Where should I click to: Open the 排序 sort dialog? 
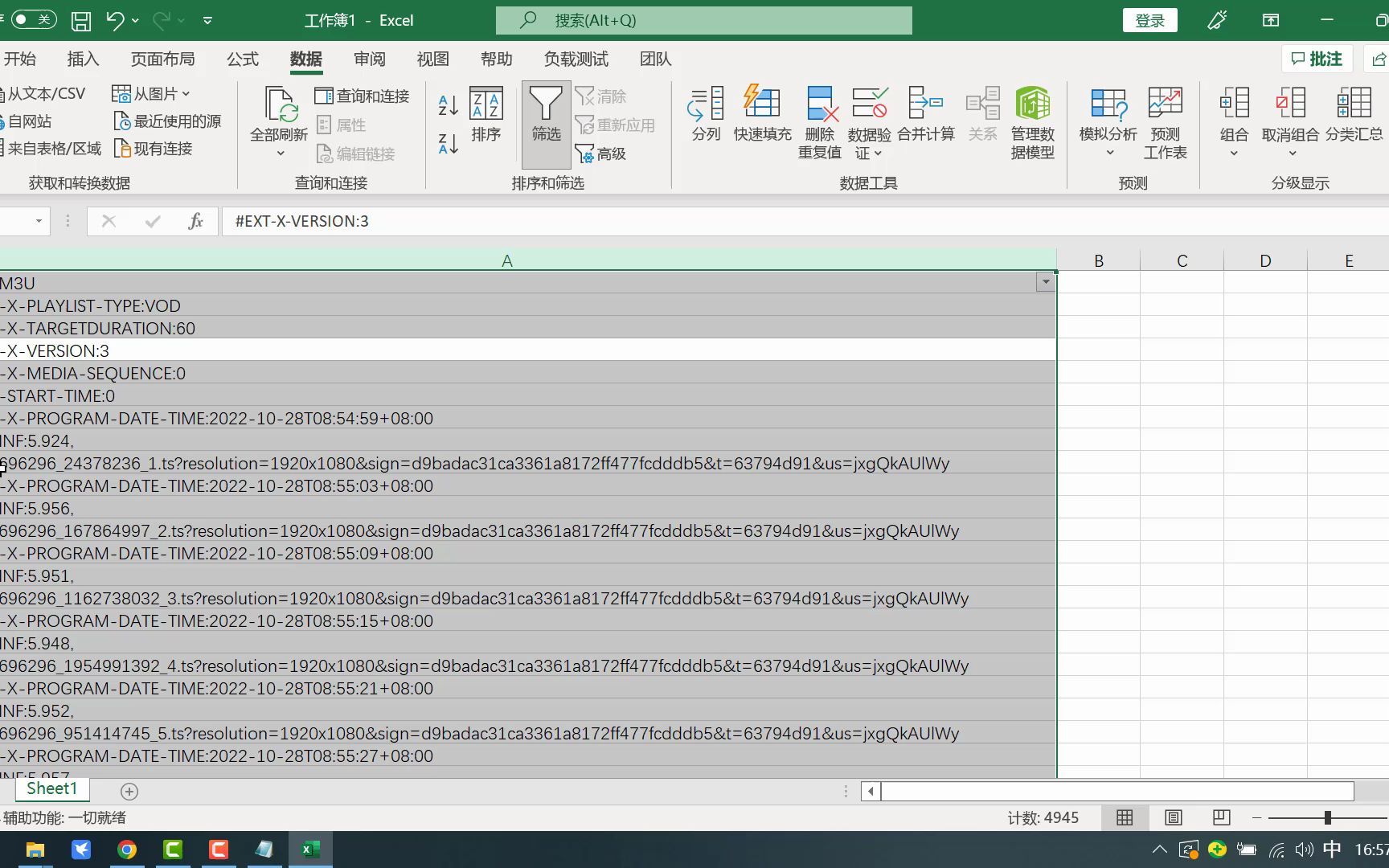486,114
